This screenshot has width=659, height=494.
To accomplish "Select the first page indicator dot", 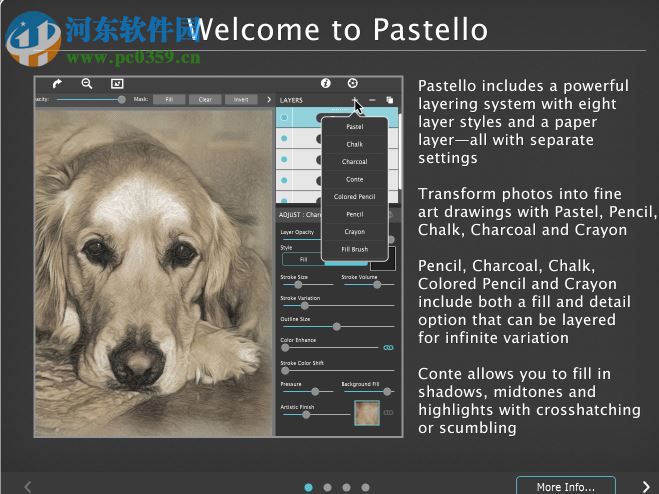I will (x=308, y=487).
